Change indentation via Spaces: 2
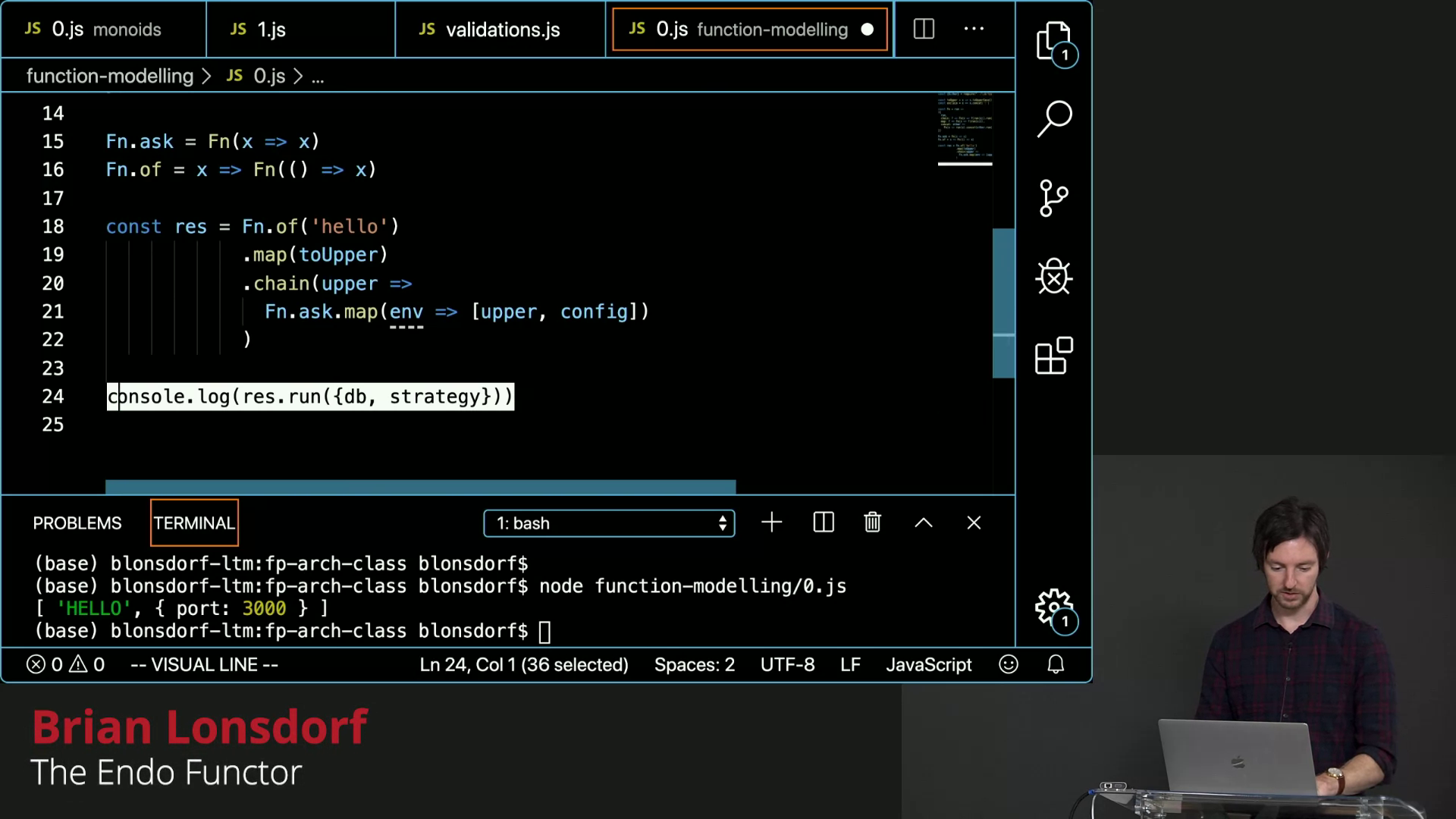The height and width of the screenshot is (819, 1456). (695, 664)
